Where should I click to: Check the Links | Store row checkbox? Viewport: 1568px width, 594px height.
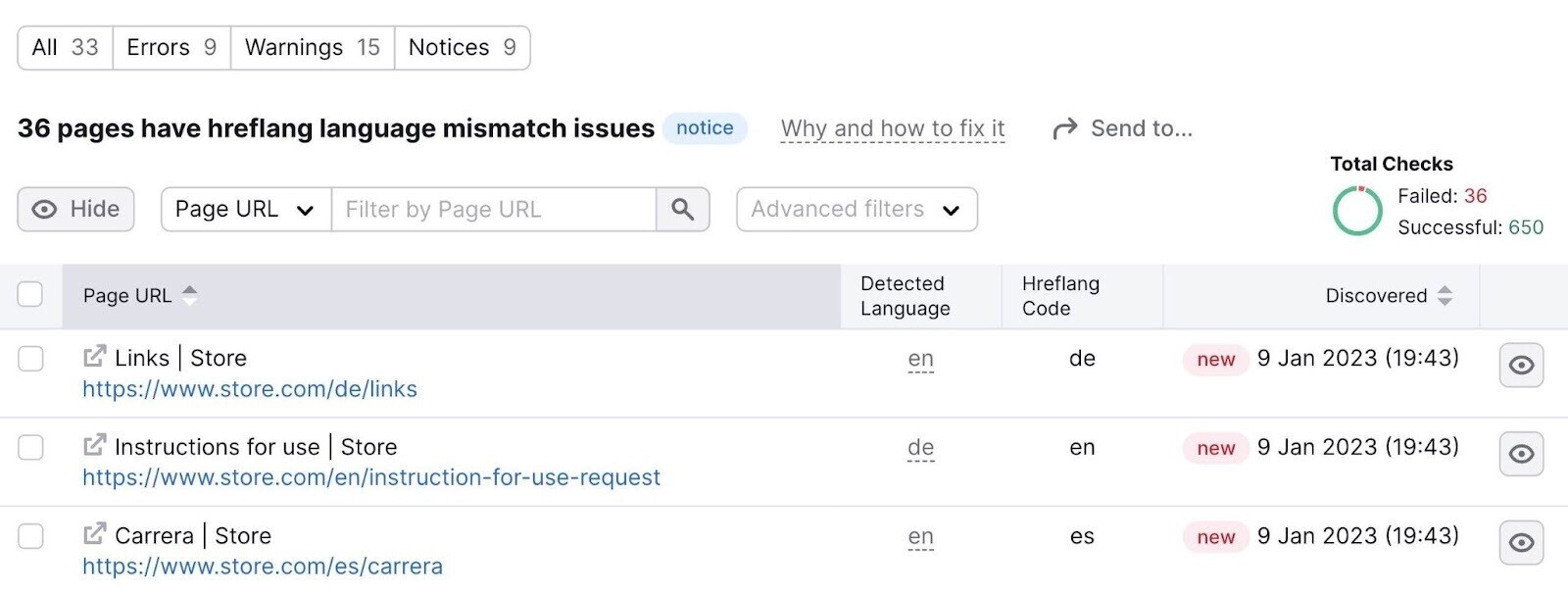pos(31,359)
